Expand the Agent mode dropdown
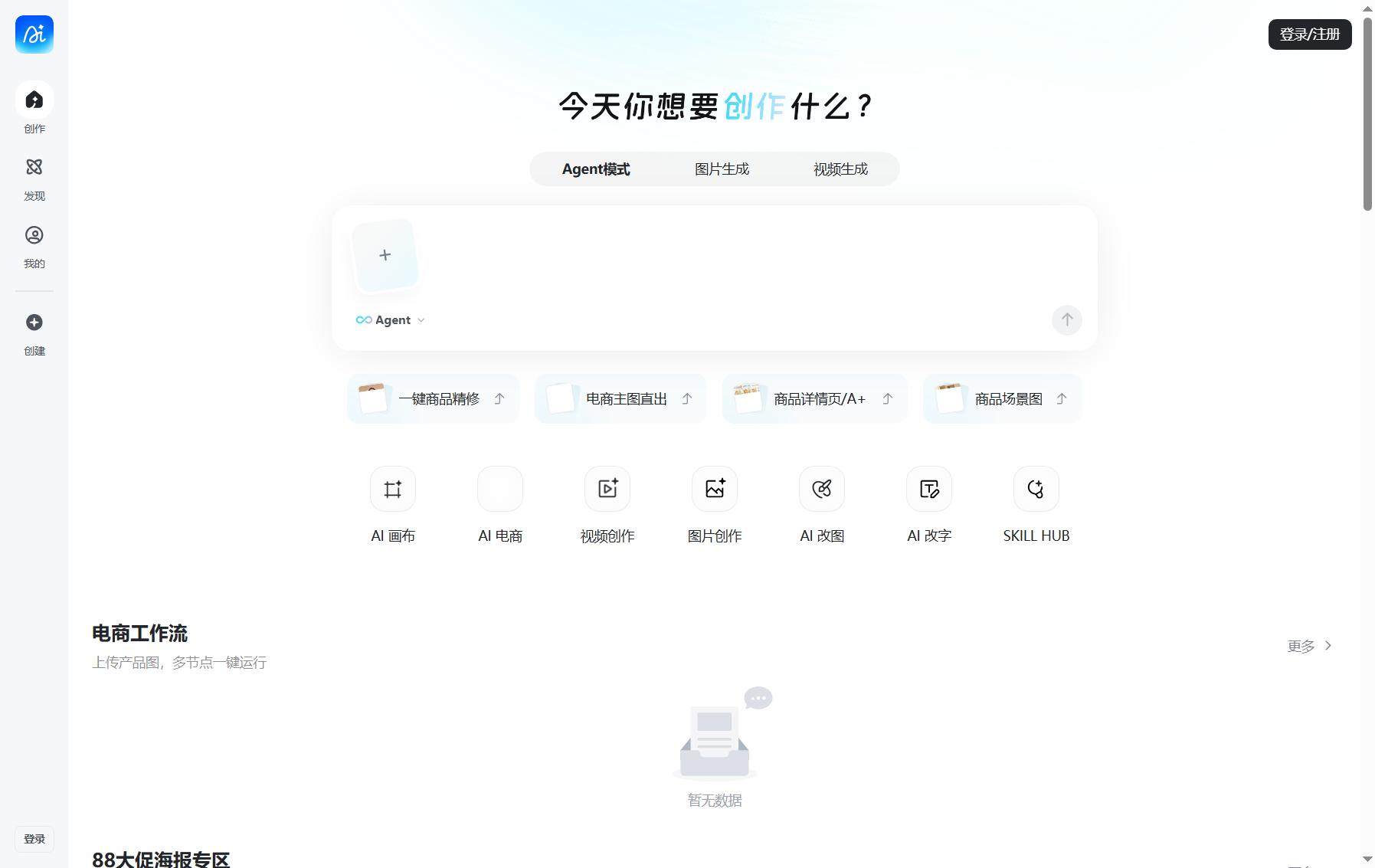 391,320
